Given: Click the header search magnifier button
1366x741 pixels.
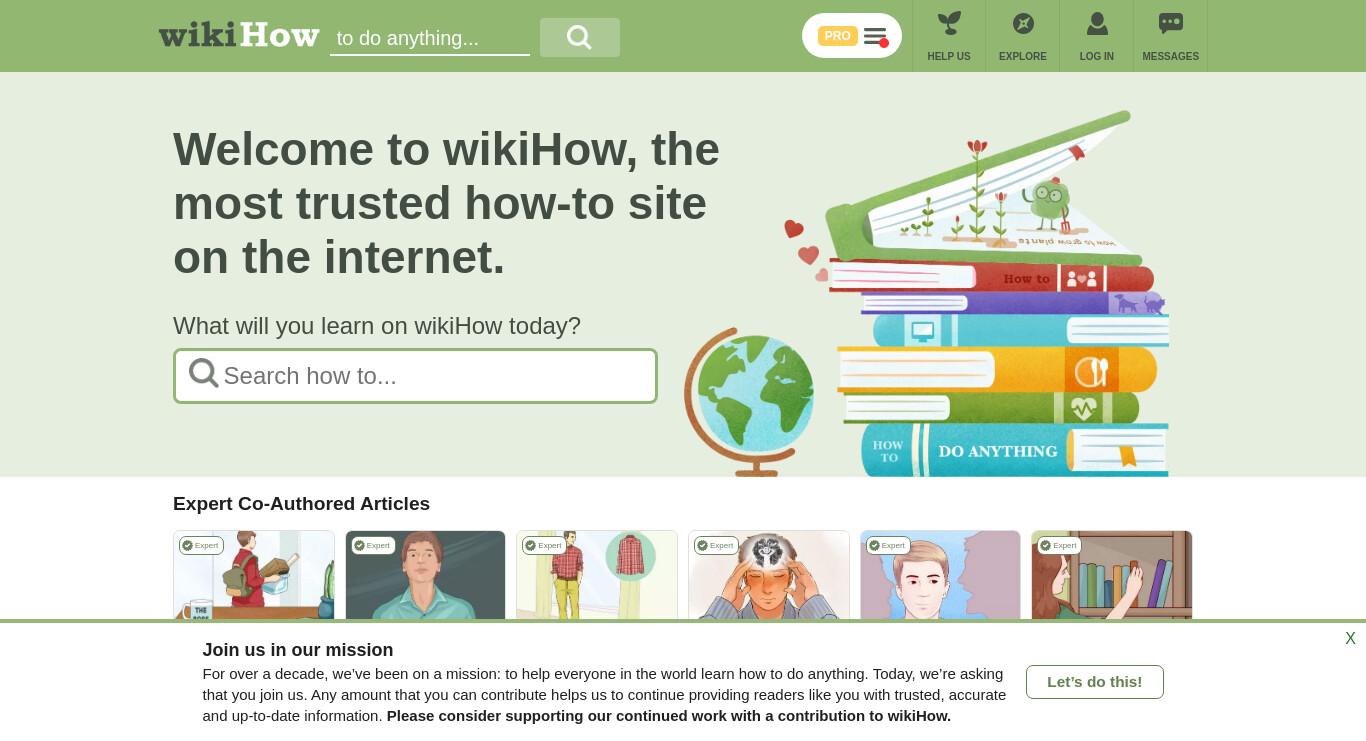Looking at the screenshot, I should (x=580, y=38).
